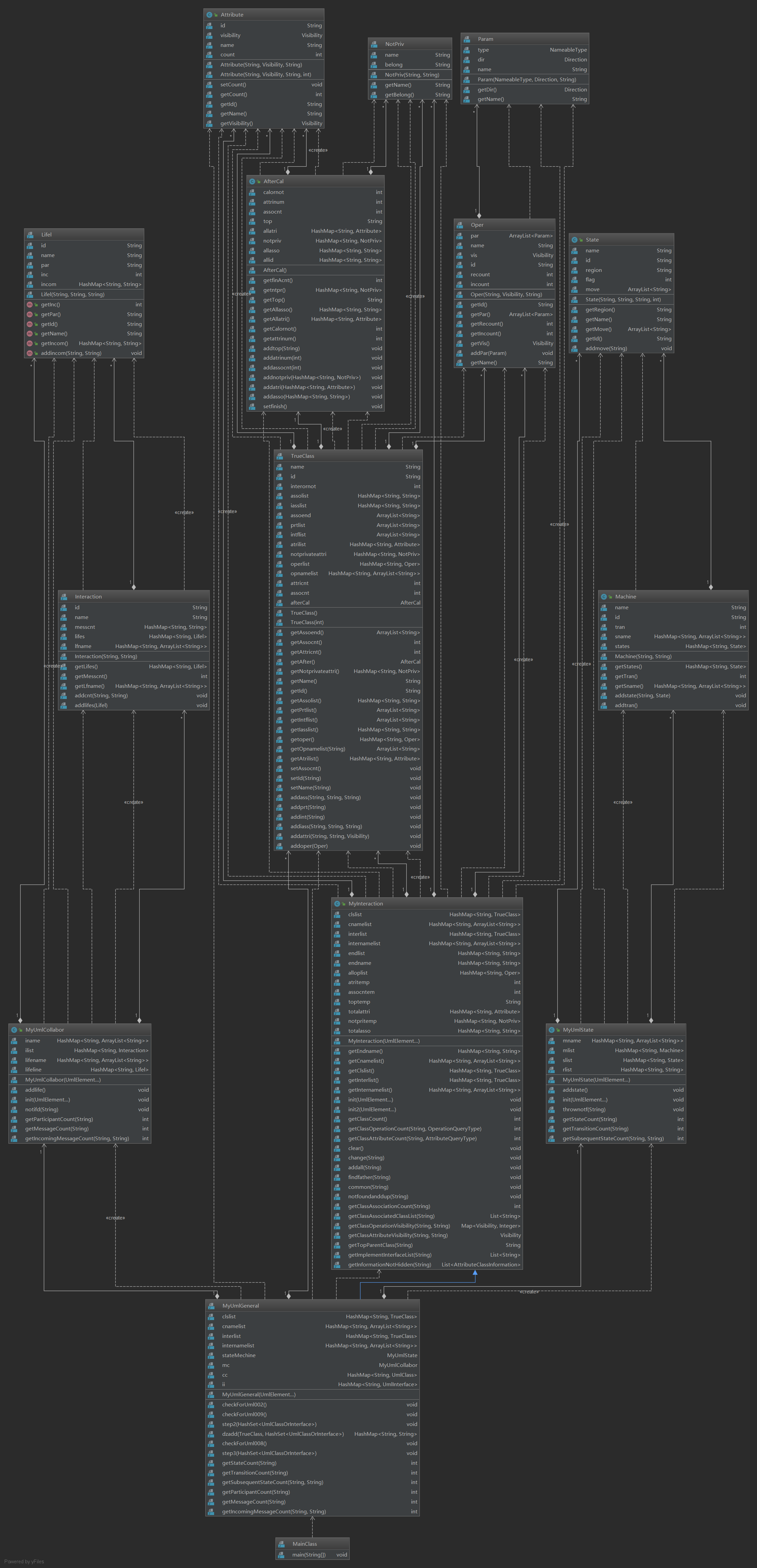Select the NotPriv class title

click(x=394, y=45)
